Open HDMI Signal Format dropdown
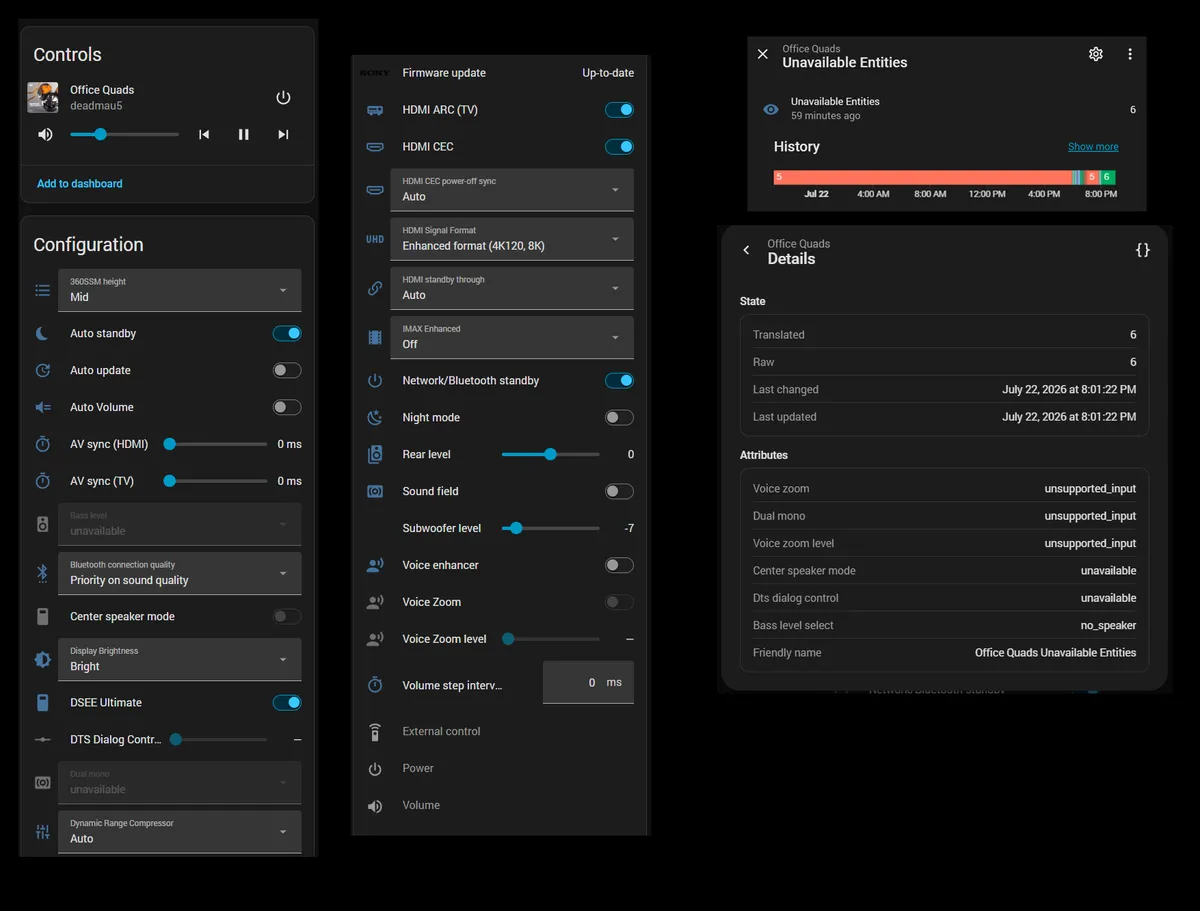 [512, 239]
